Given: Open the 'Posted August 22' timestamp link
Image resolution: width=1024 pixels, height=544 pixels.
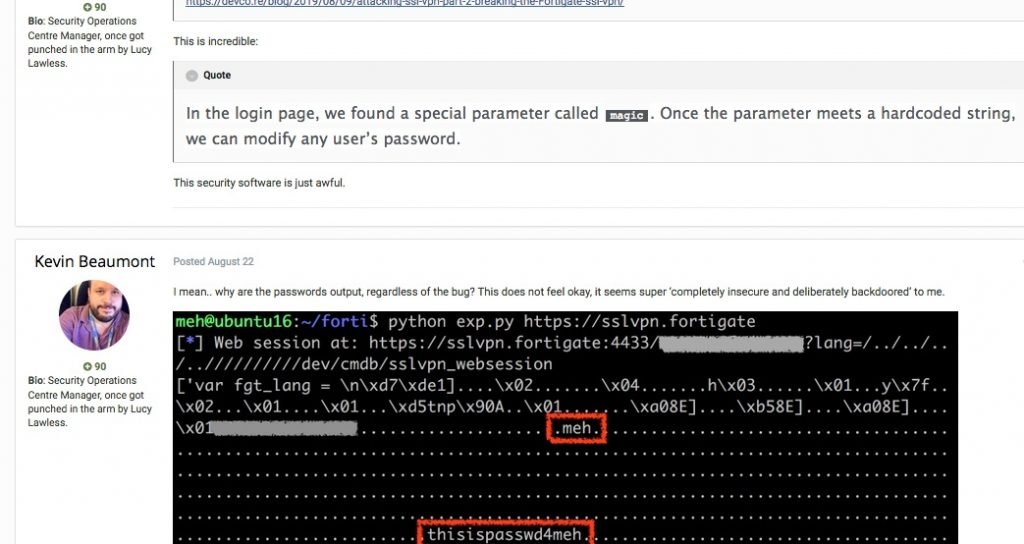Looking at the screenshot, I should 214,261.
